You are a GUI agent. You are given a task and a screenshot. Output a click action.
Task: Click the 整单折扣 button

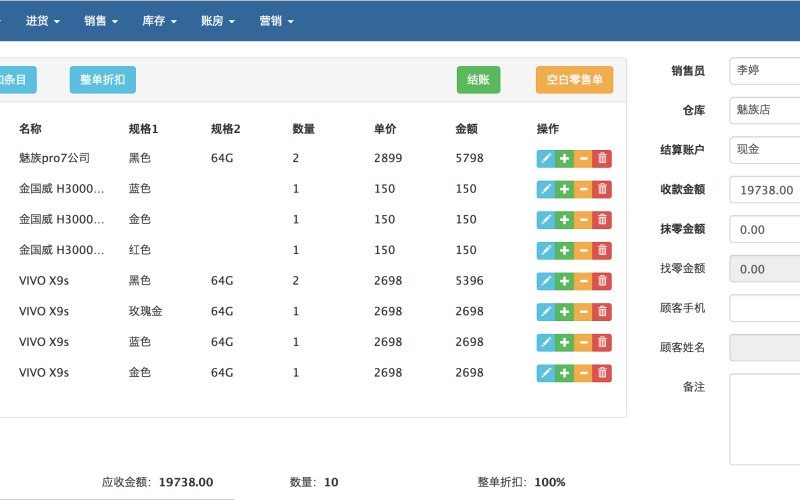pos(103,80)
